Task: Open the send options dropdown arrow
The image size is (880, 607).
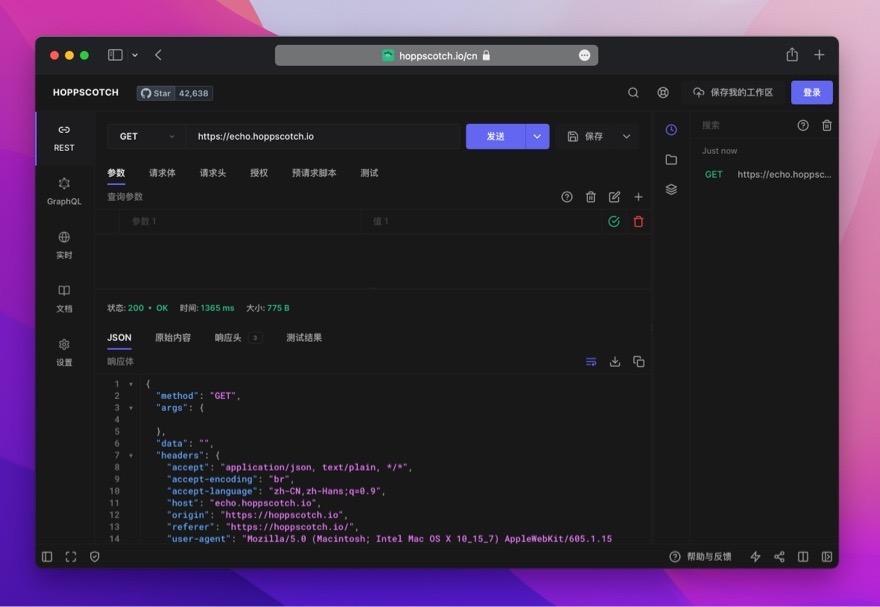Action: [537, 136]
